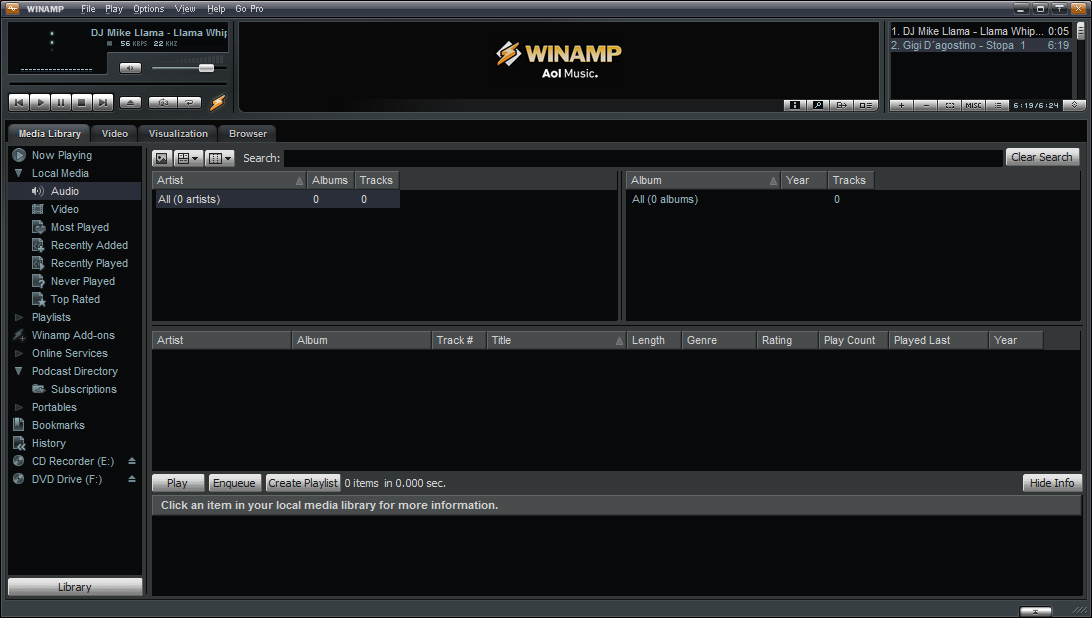Screen dimensions: 1092x618
Task: Open the Help menu
Action: 216,8
